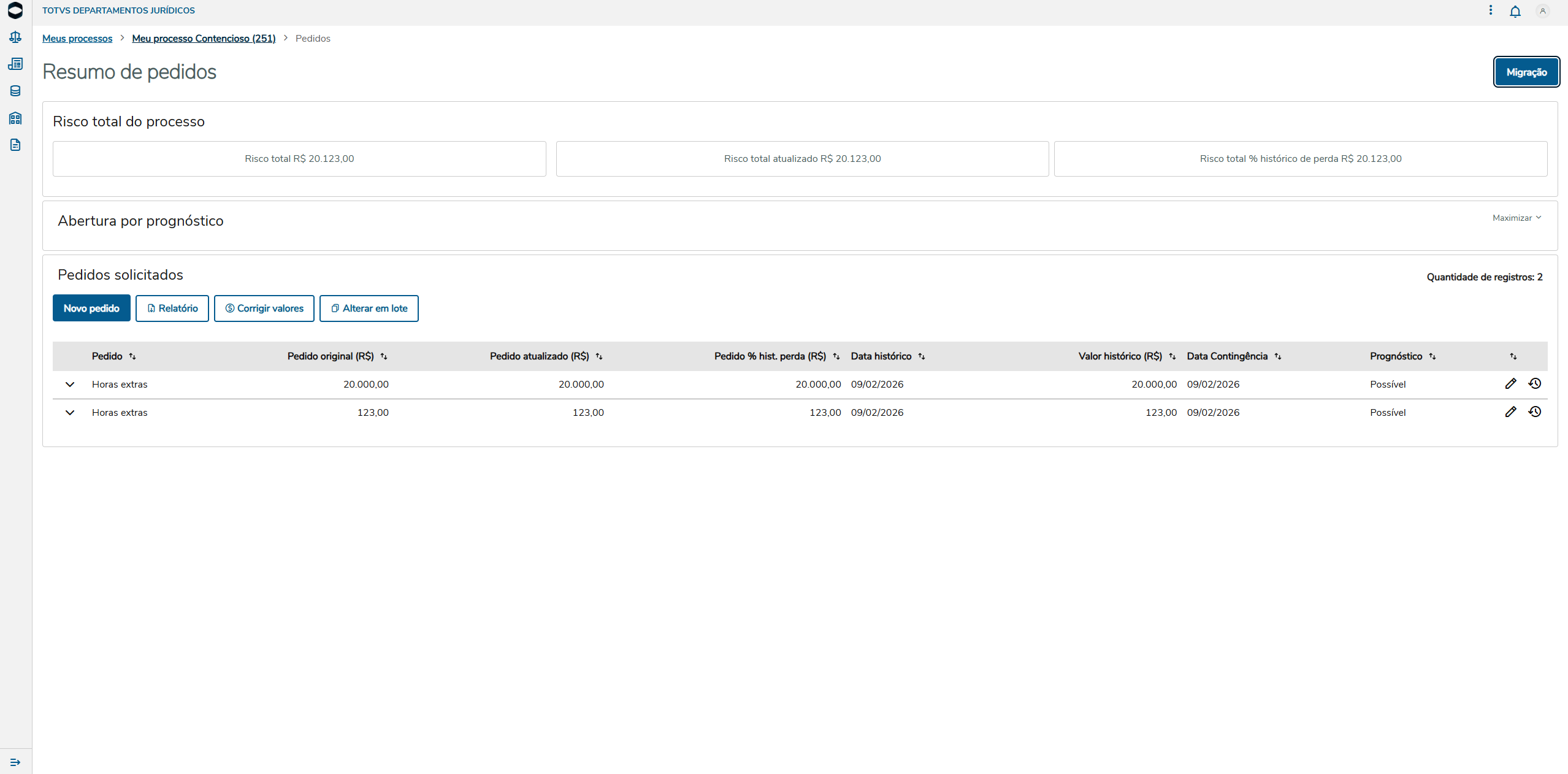Open the document icon in sidebar
The width and height of the screenshot is (1568, 774).
(15, 145)
